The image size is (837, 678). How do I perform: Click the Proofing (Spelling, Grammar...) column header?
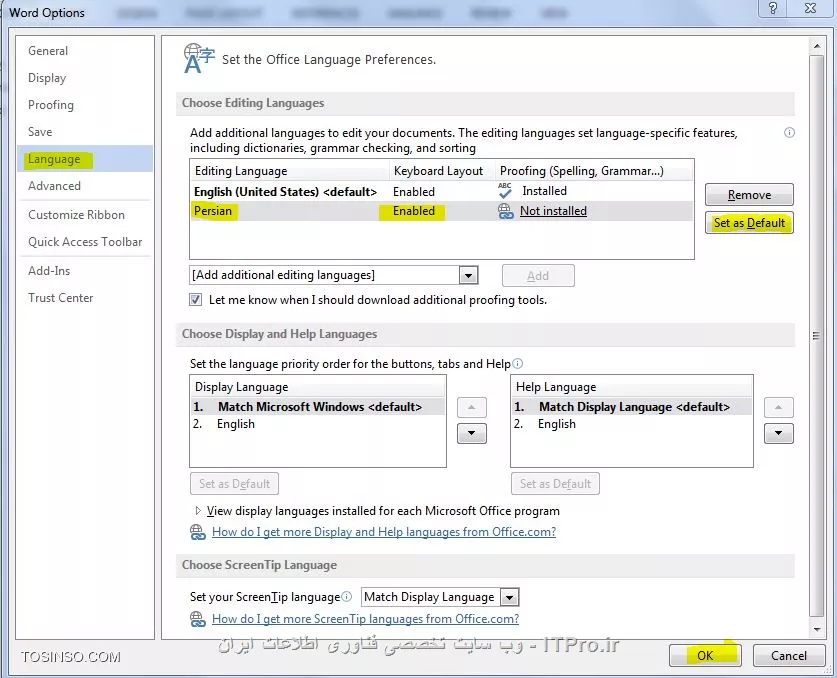594,171
